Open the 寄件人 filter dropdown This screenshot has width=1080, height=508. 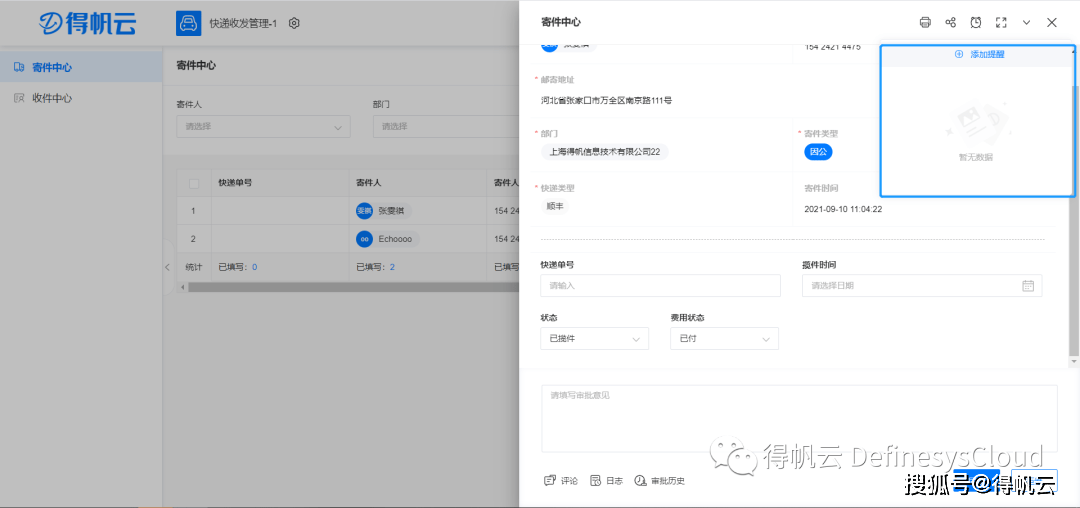coord(263,127)
